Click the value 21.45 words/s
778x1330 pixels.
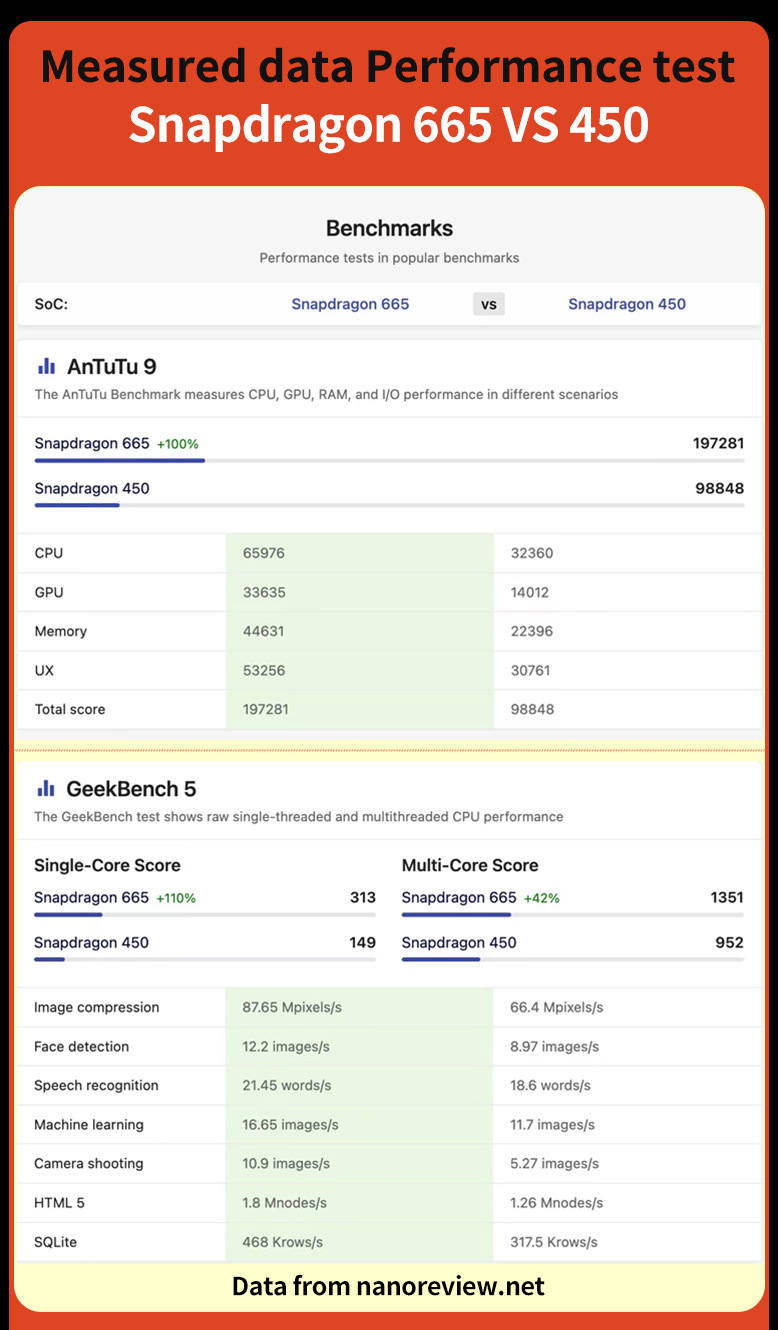pyautogui.click(x=287, y=1085)
